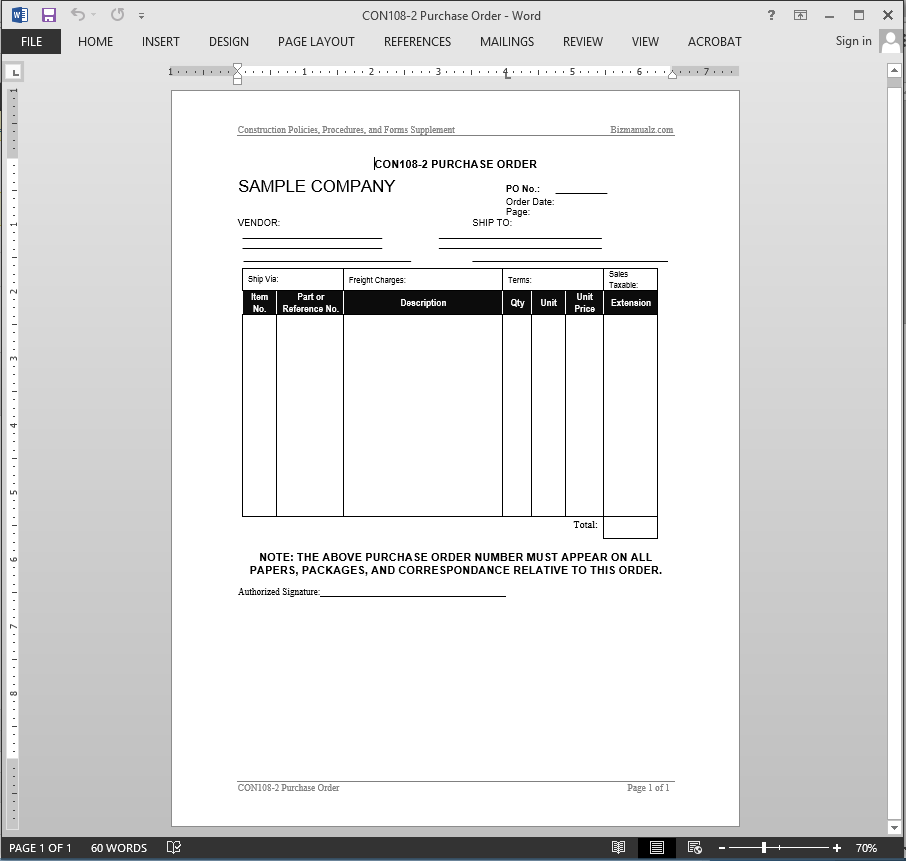The height and width of the screenshot is (861, 906).
Task: Click the user account avatar icon
Action: pyautogui.click(x=891, y=42)
